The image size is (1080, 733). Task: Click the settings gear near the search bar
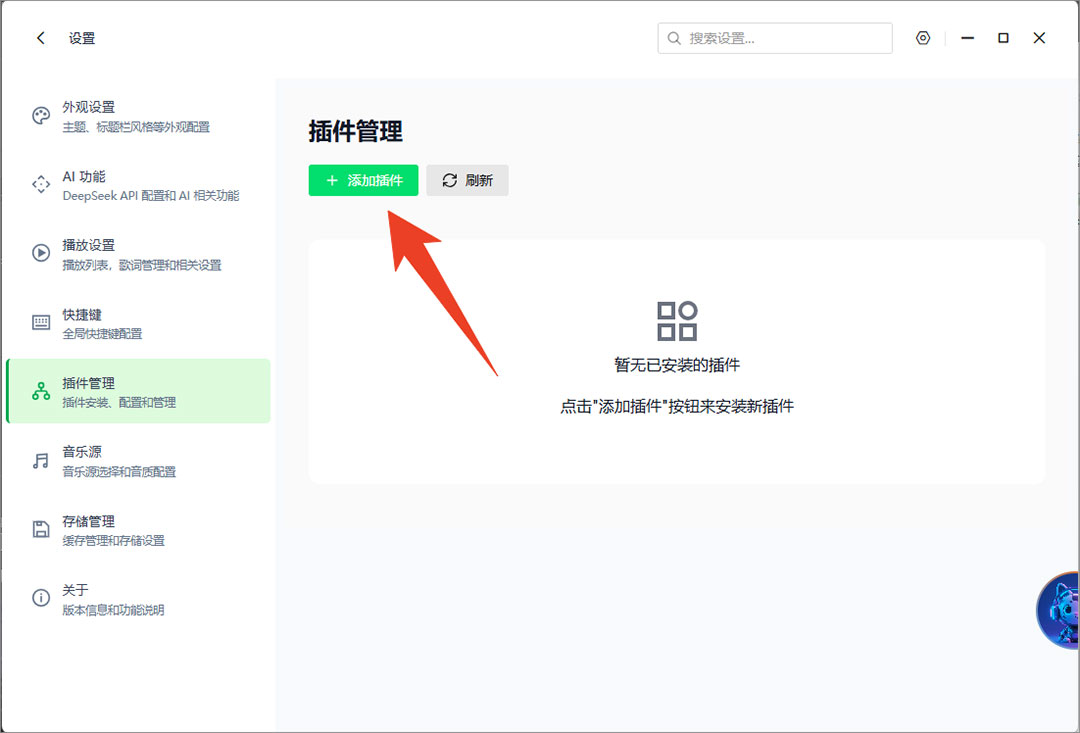pyautogui.click(x=922, y=37)
